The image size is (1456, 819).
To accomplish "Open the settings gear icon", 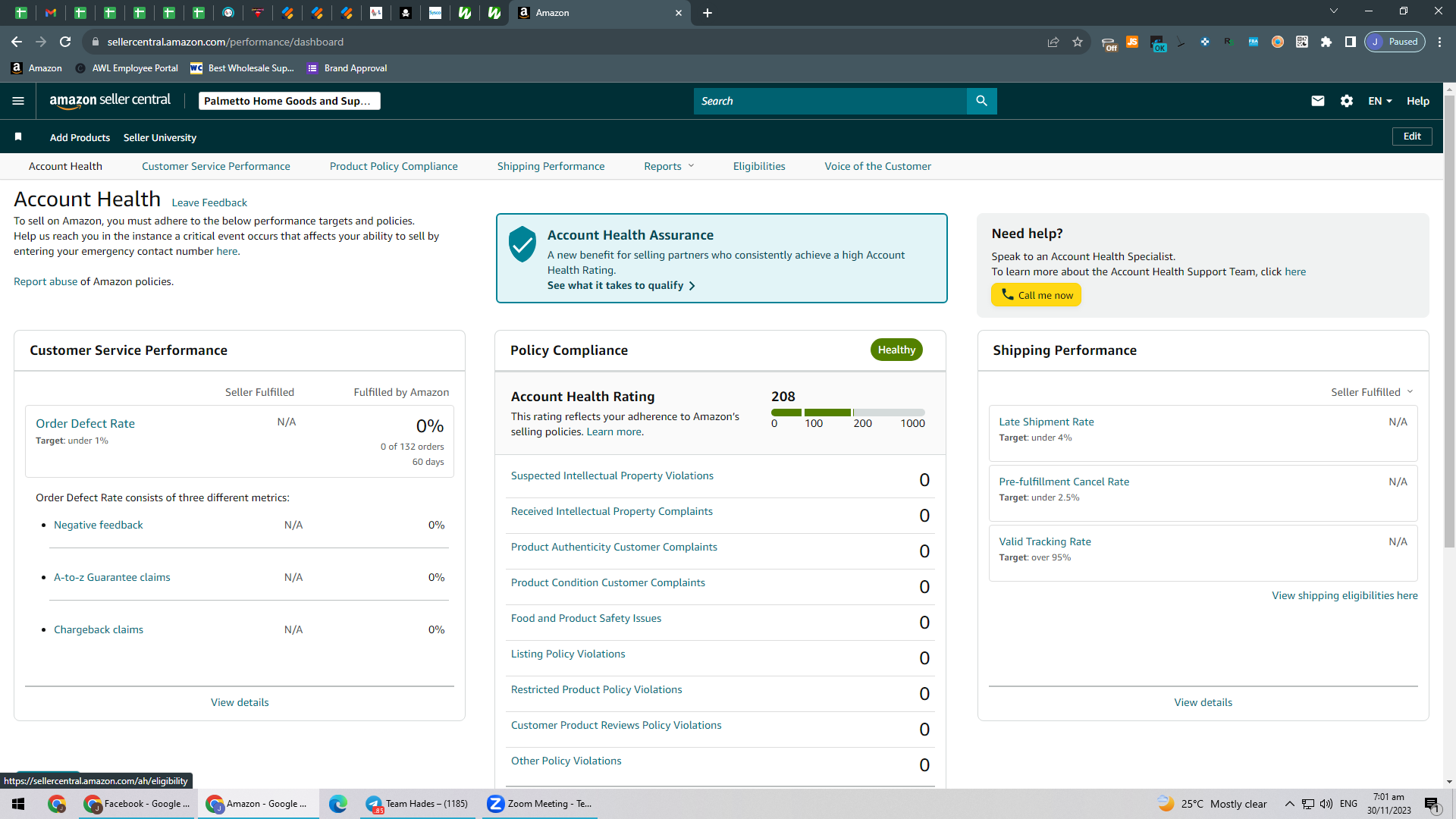I will (1347, 101).
